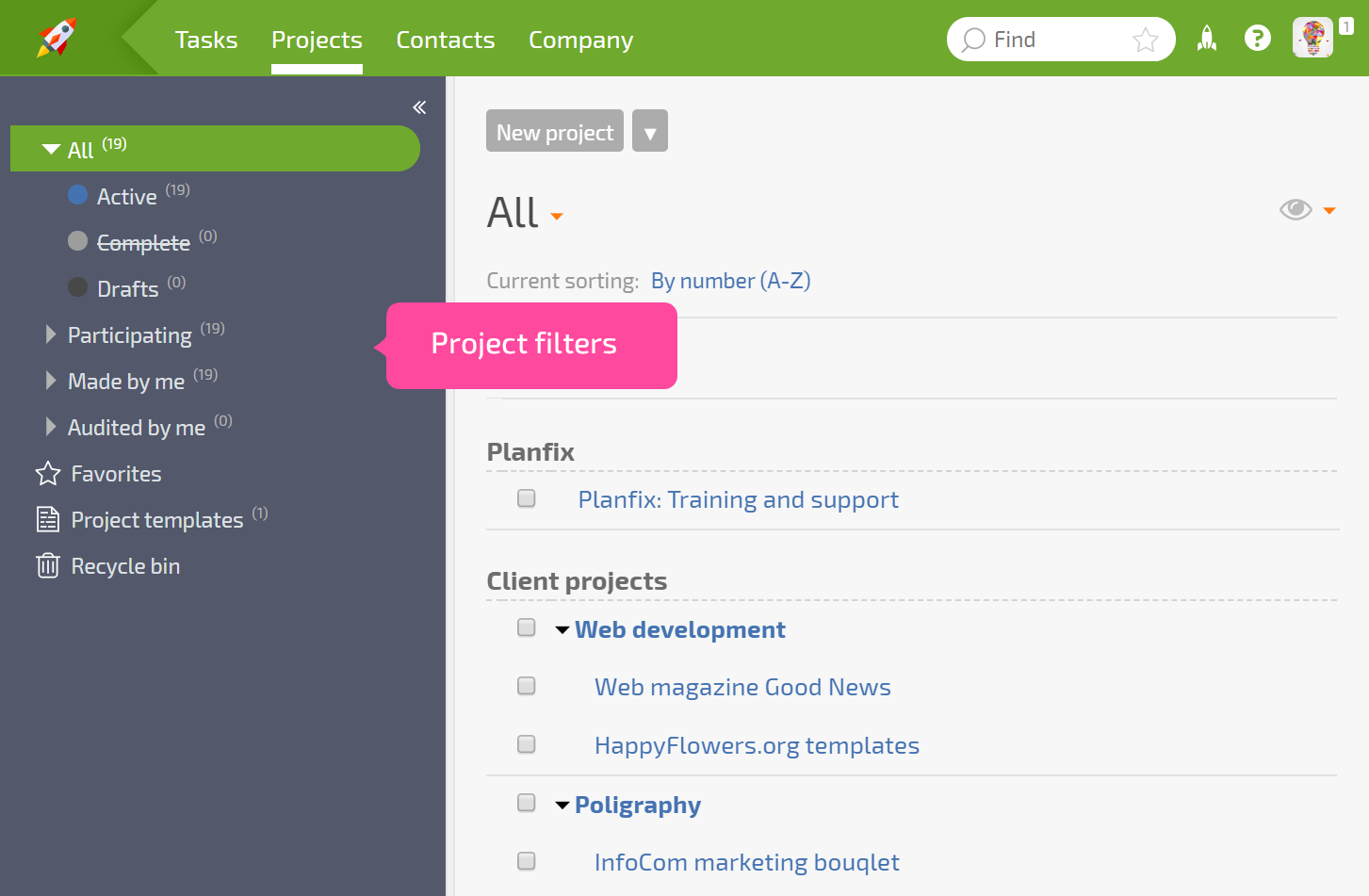Screen dimensions: 1369x896
Task: Tick the Web magazine Good News checkbox
Action: (527, 686)
